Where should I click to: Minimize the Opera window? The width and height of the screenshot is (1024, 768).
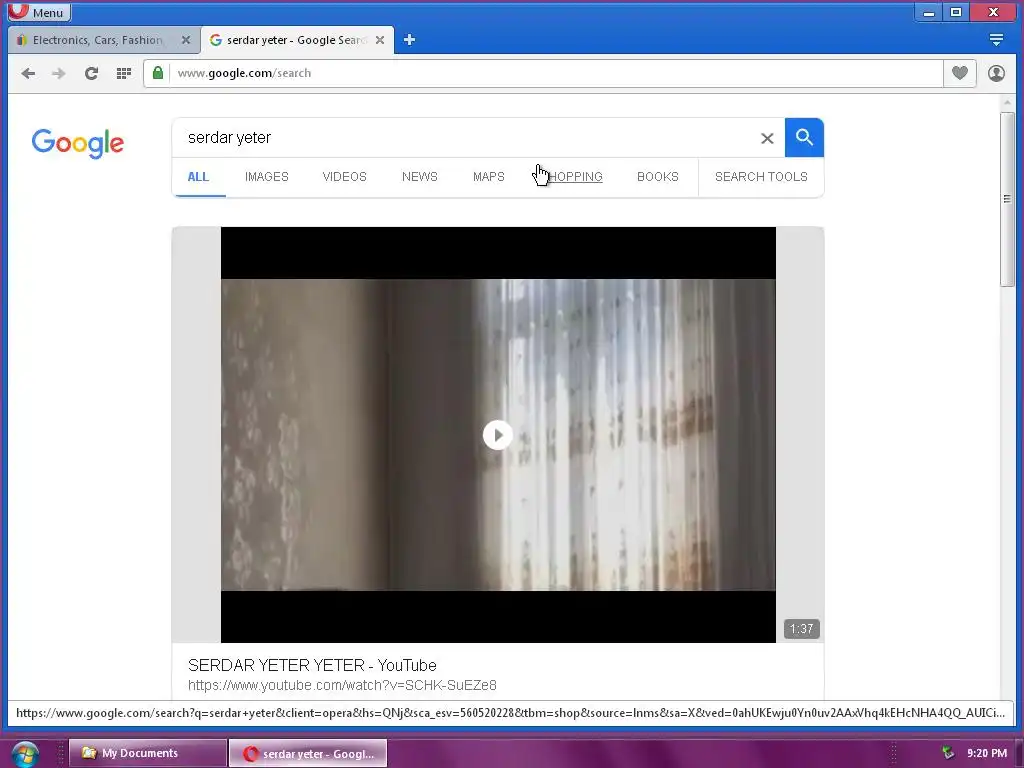coord(928,12)
